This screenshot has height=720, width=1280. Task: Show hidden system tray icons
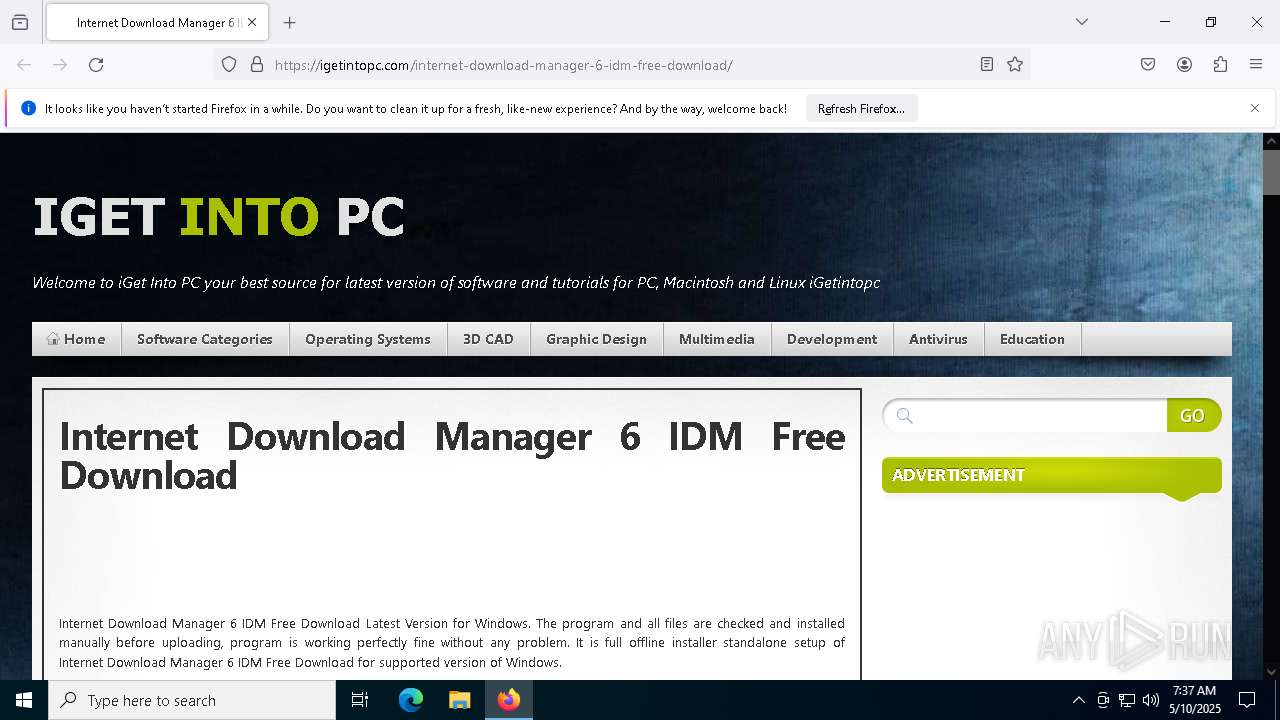(1078, 700)
